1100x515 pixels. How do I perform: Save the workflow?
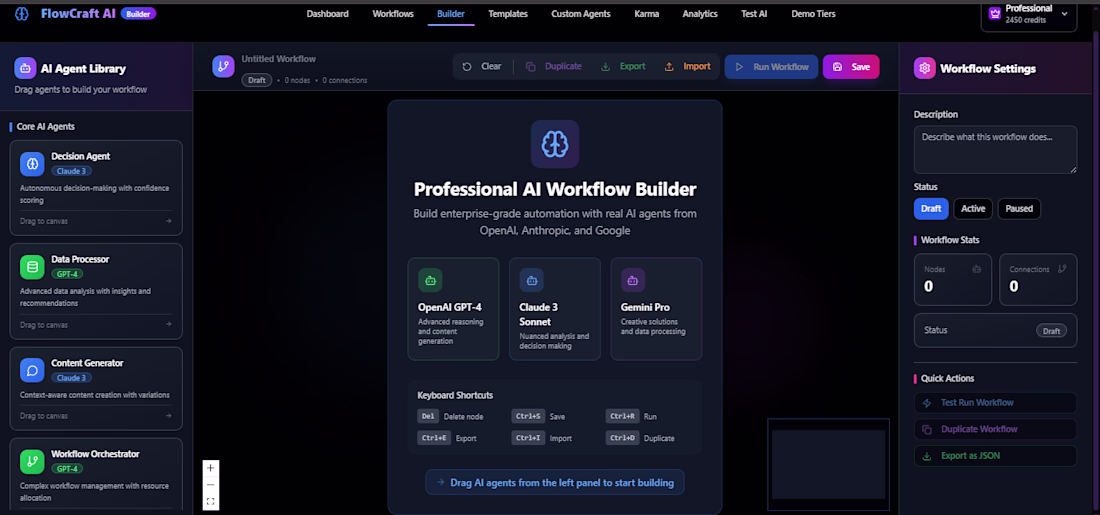coord(851,67)
